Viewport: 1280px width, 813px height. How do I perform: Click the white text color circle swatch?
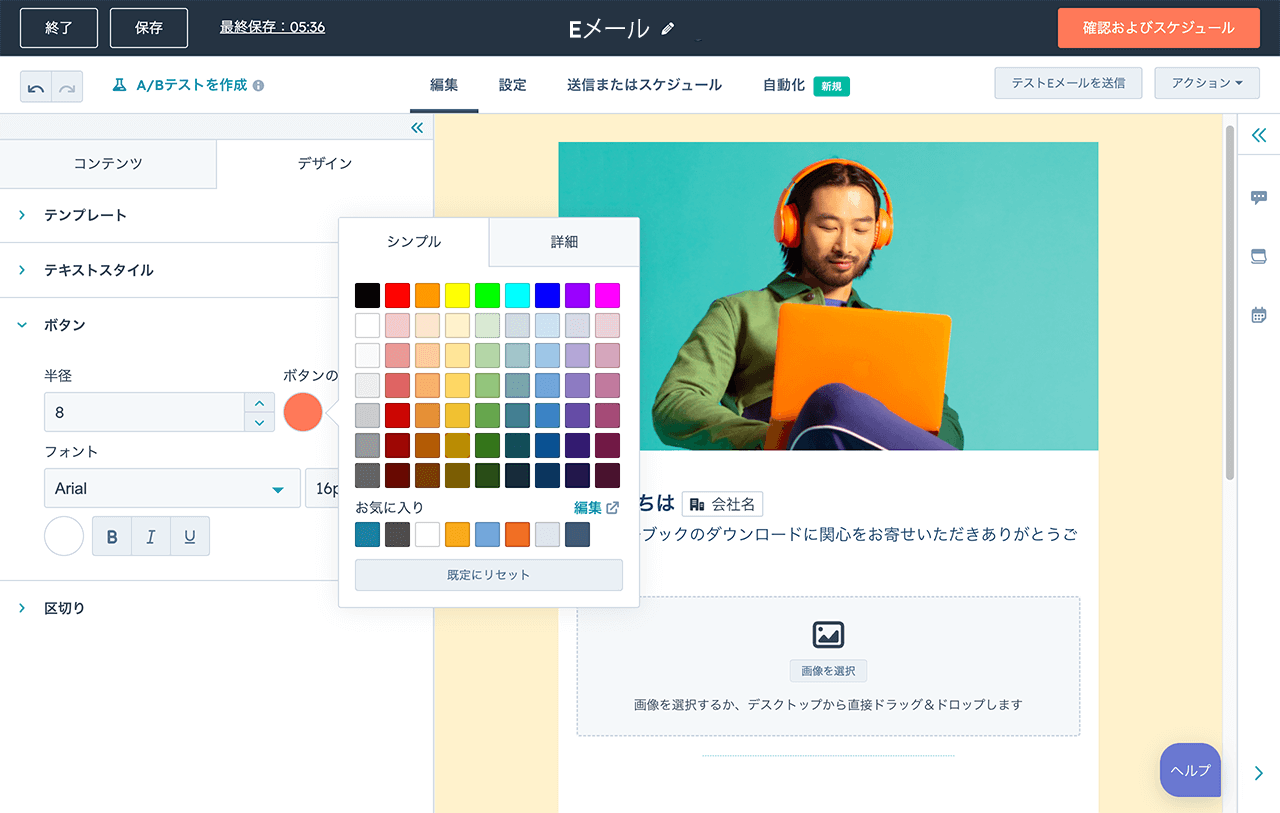pyautogui.click(x=64, y=537)
